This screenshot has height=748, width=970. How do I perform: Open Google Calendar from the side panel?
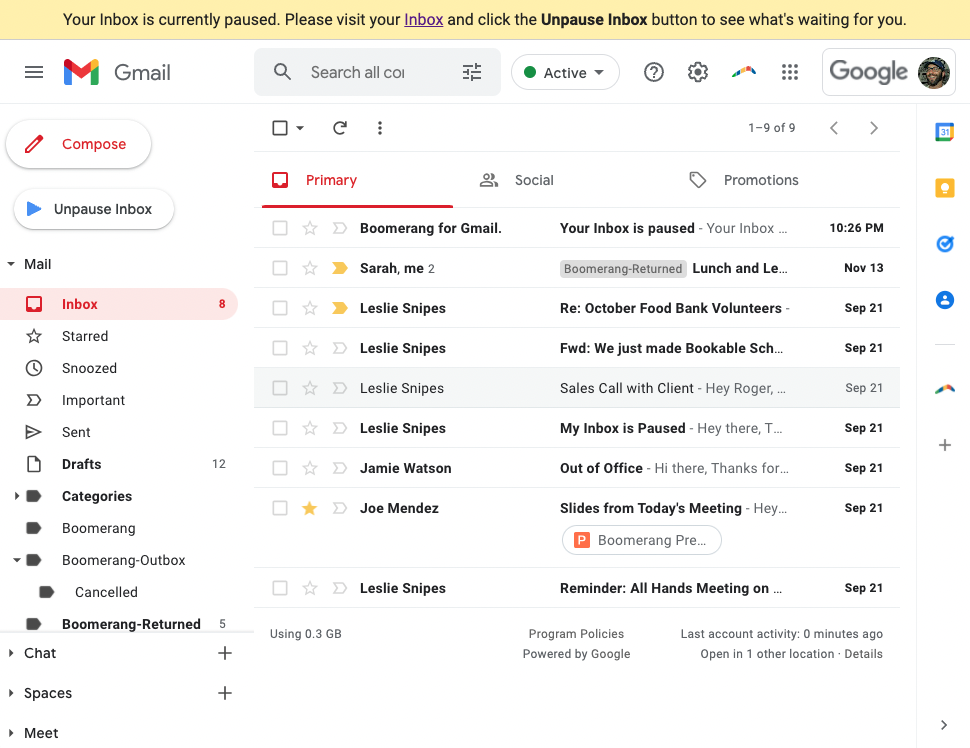[944, 132]
